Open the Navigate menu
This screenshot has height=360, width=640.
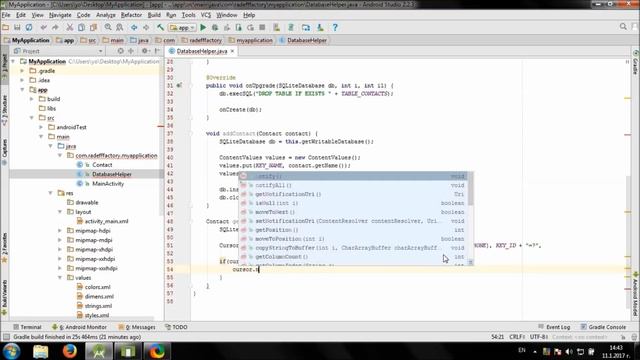[60, 15]
